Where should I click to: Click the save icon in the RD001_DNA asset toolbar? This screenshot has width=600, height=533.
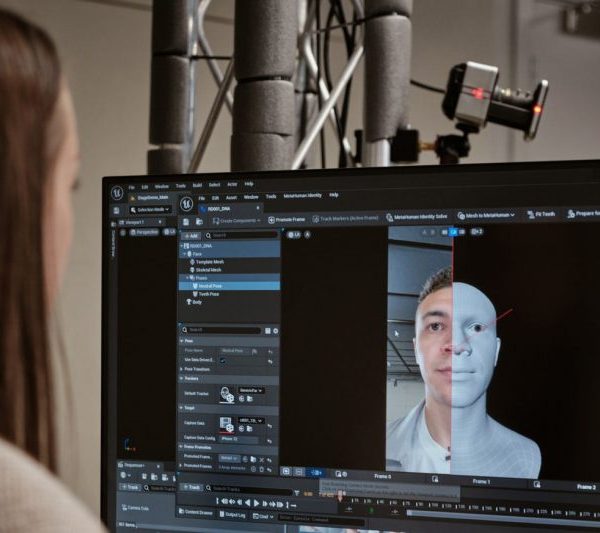point(186,222)
